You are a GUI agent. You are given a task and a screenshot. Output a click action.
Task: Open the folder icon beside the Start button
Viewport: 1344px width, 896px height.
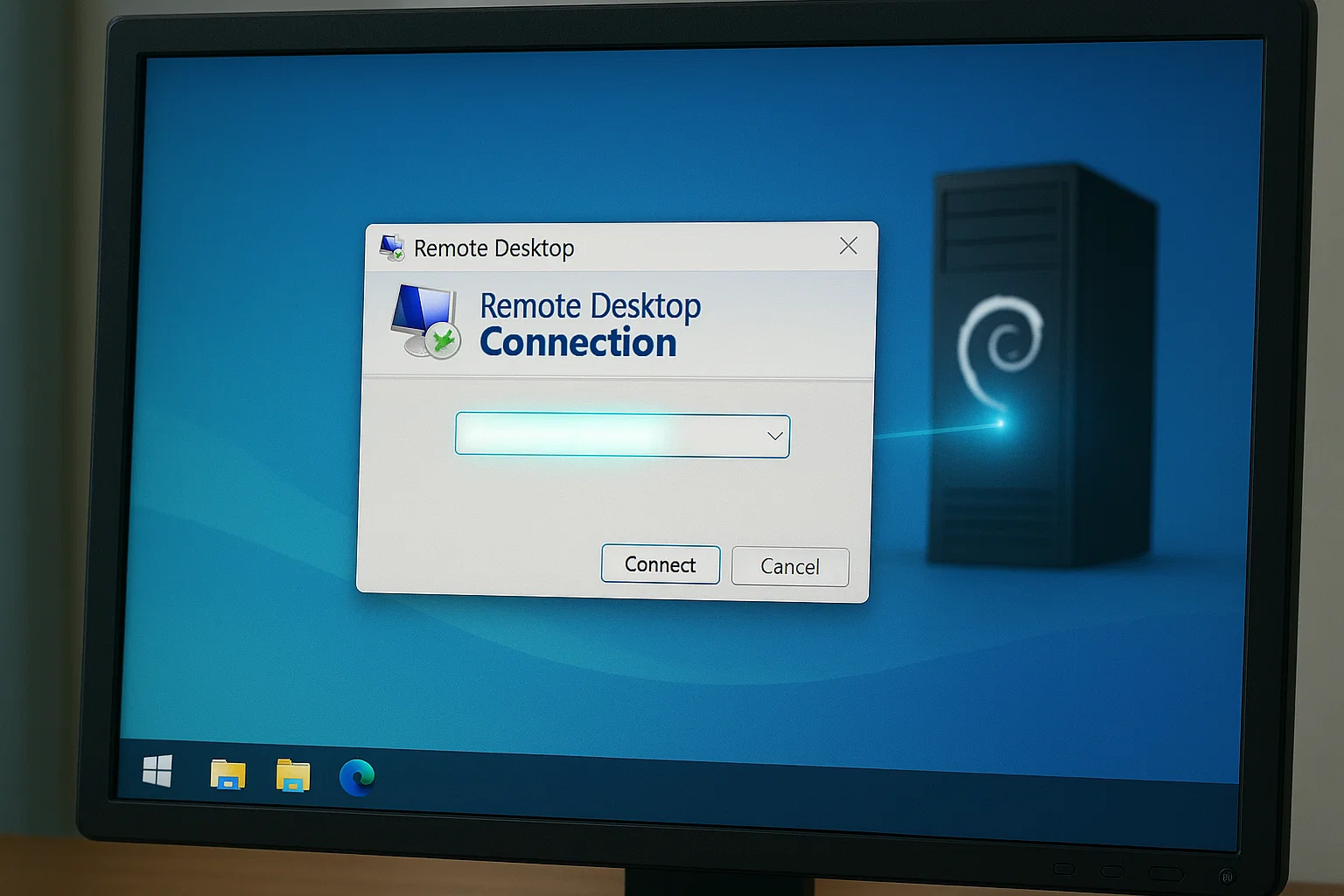point(227,774)
